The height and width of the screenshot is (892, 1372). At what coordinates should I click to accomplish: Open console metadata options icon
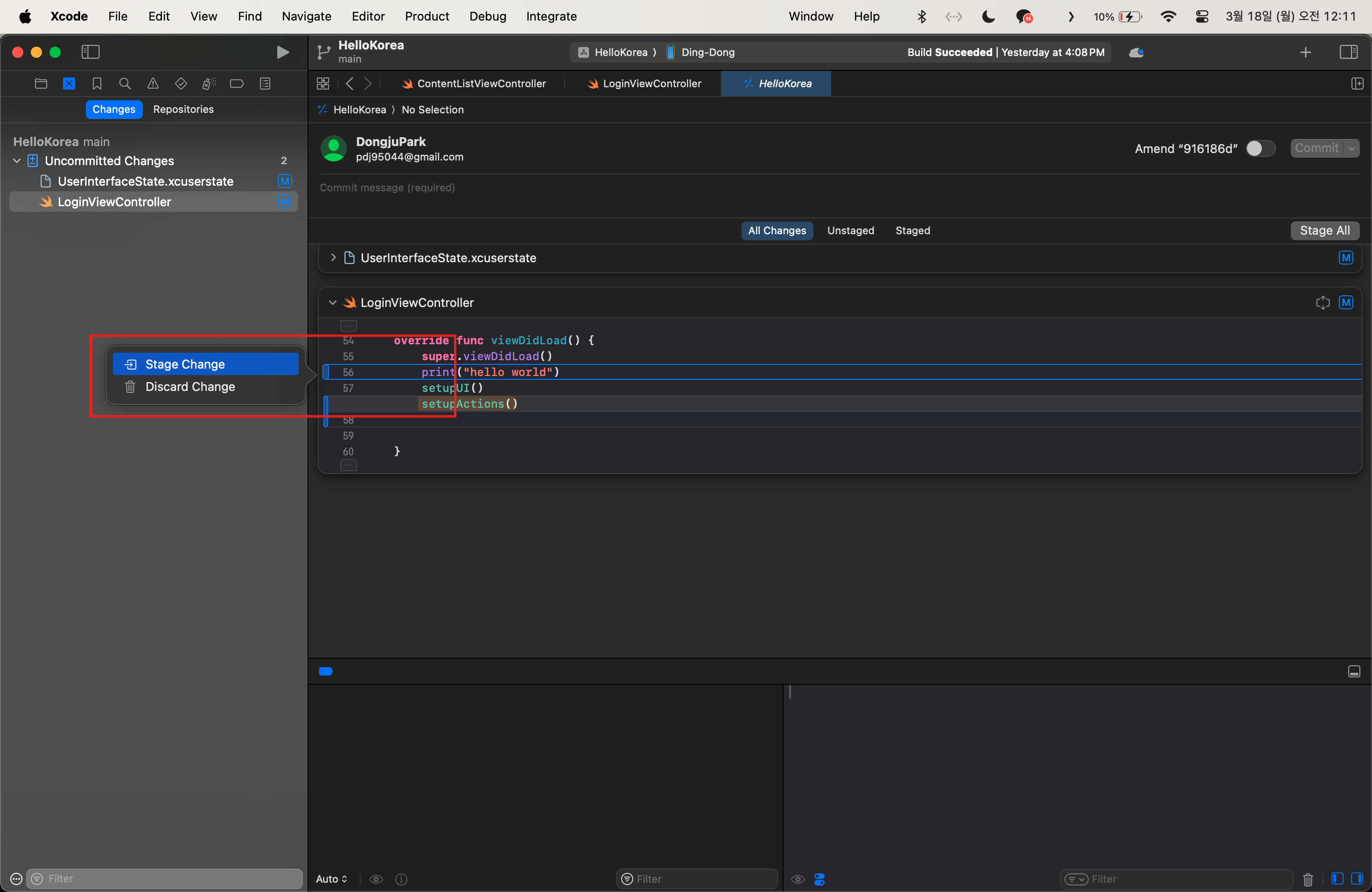pos(819,879)
